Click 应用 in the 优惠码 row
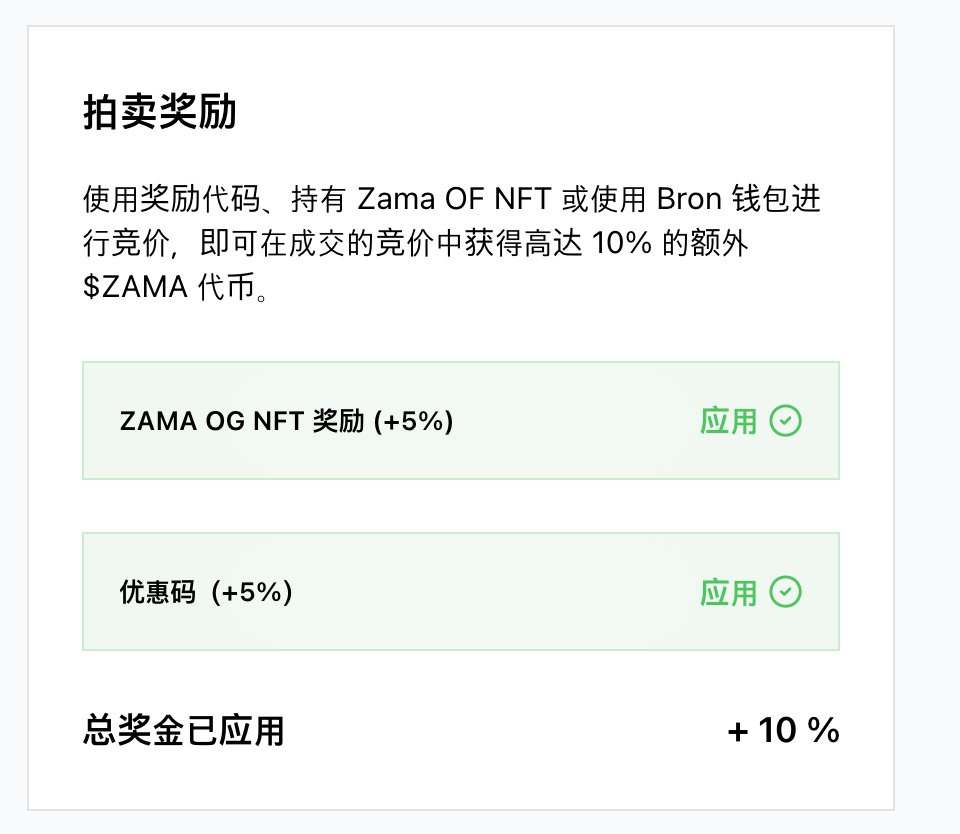This screenshot has height=834, width=960. coord(729,592)
